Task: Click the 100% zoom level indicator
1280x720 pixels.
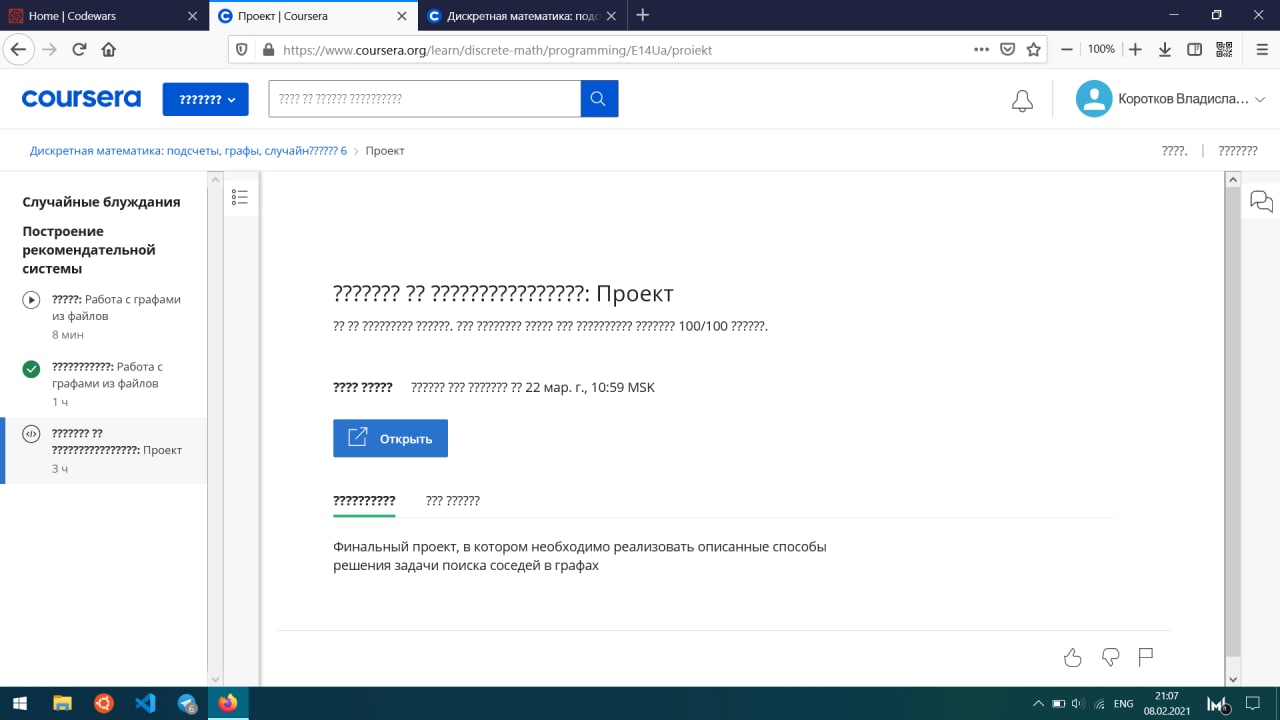Action: (1101, 49)
